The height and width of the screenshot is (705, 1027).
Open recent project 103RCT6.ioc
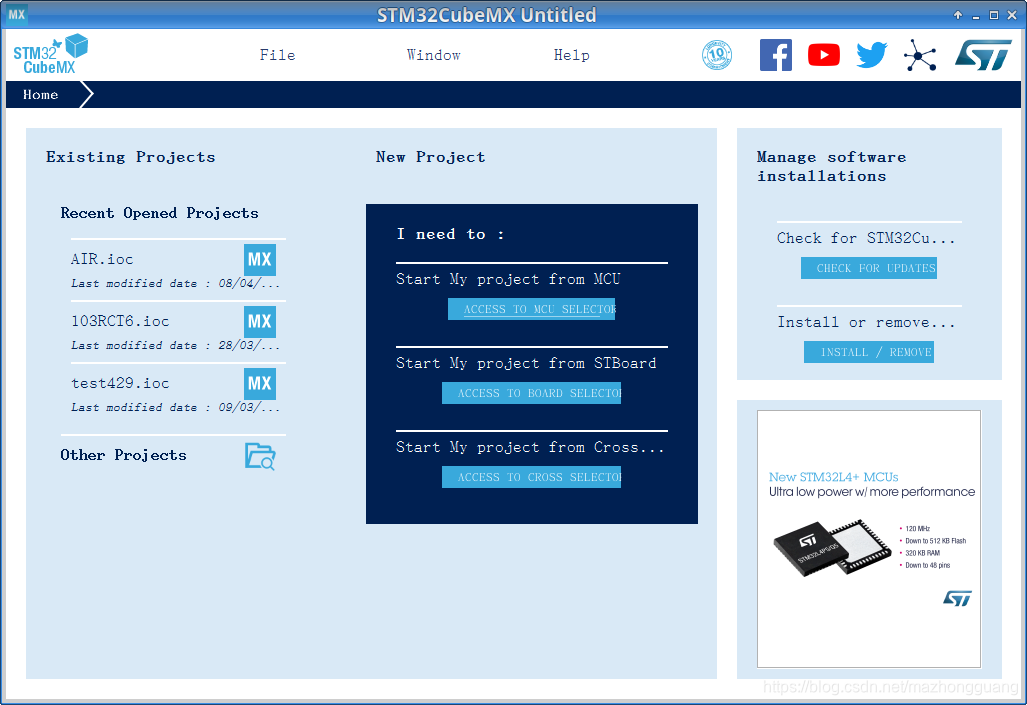pyautogui.click(x=121, y=321)
